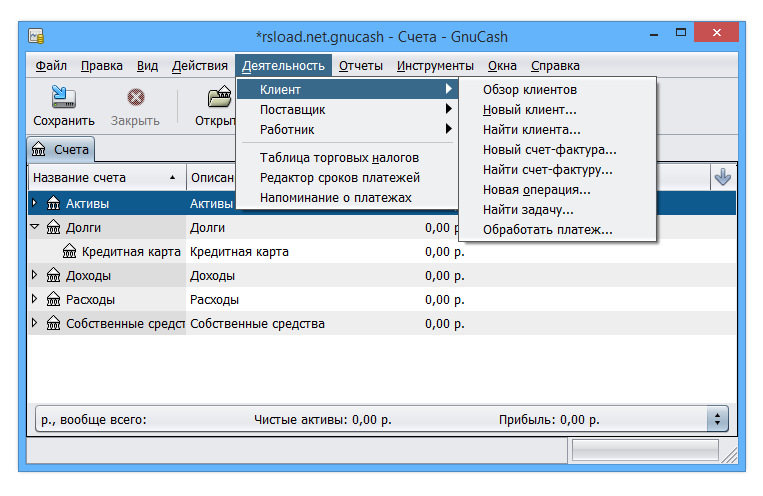Screen dimensions: 763x496
Task: Click the Save toolbar icon
Action: pyautogui.click(x=63, y=97)
